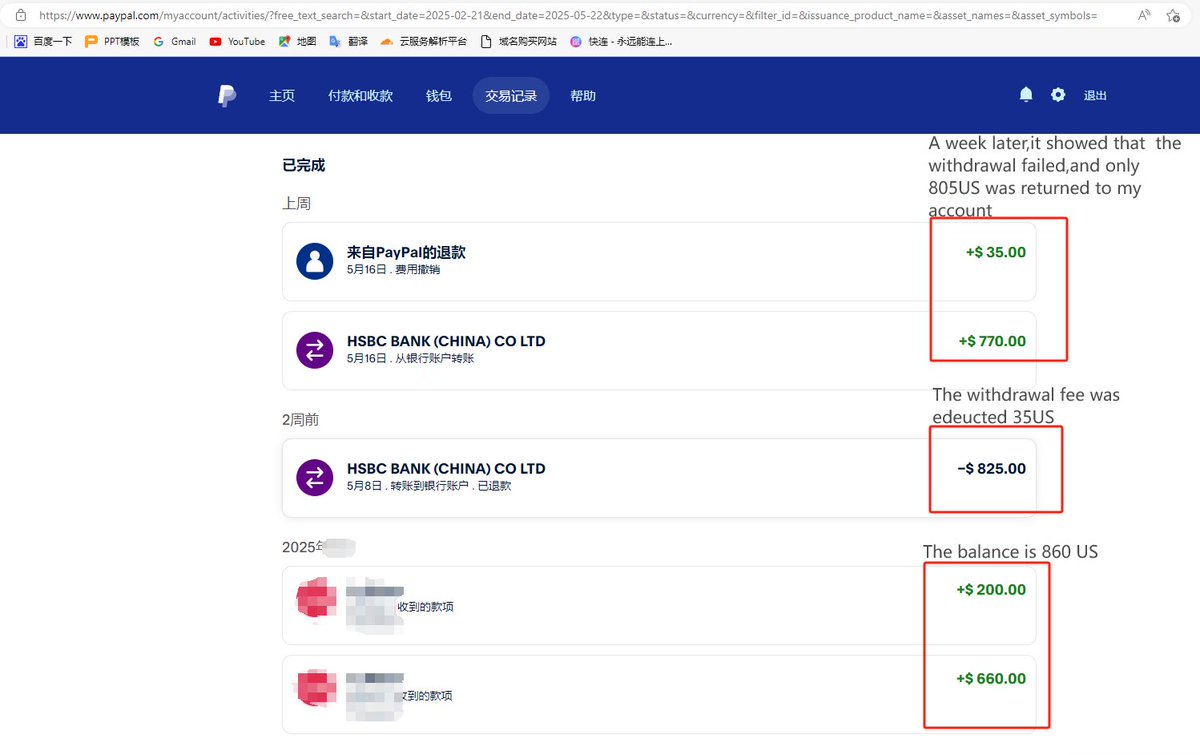
Task: Open the PPT模板 bookmark
Action: (112, 42)
